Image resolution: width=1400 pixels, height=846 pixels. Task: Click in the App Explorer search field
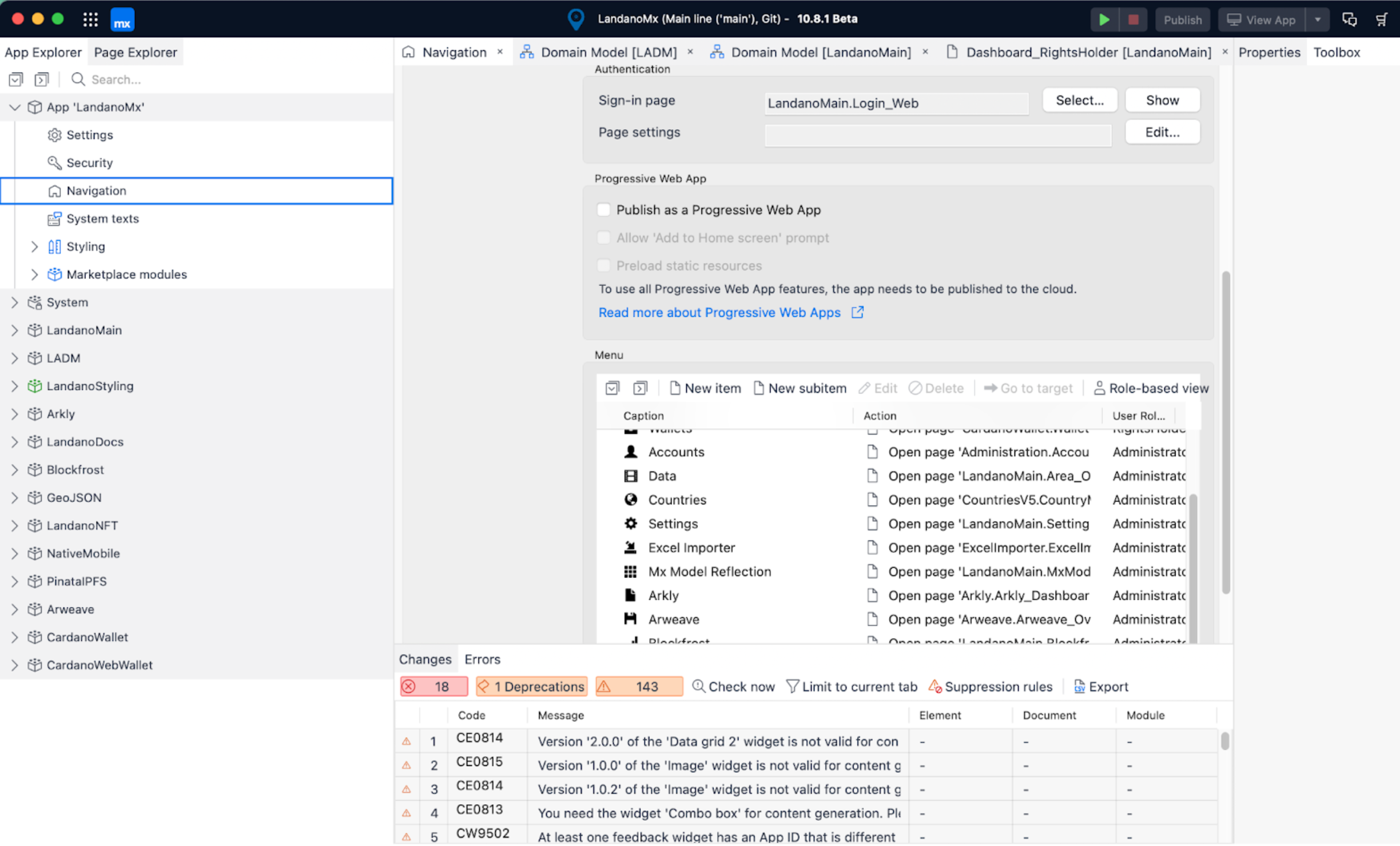(229, 79)
